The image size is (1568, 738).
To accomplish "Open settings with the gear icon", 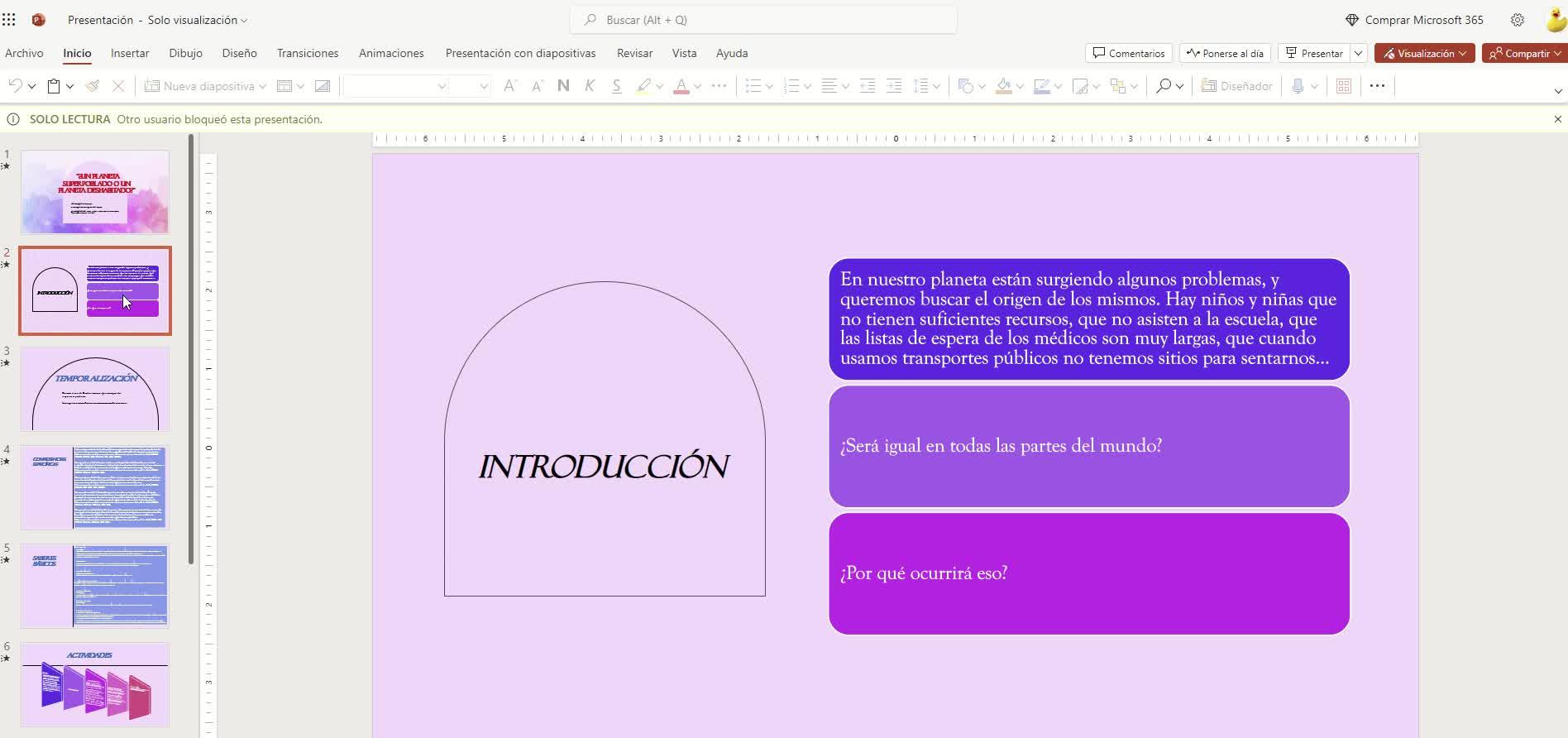I will 1518,20.
